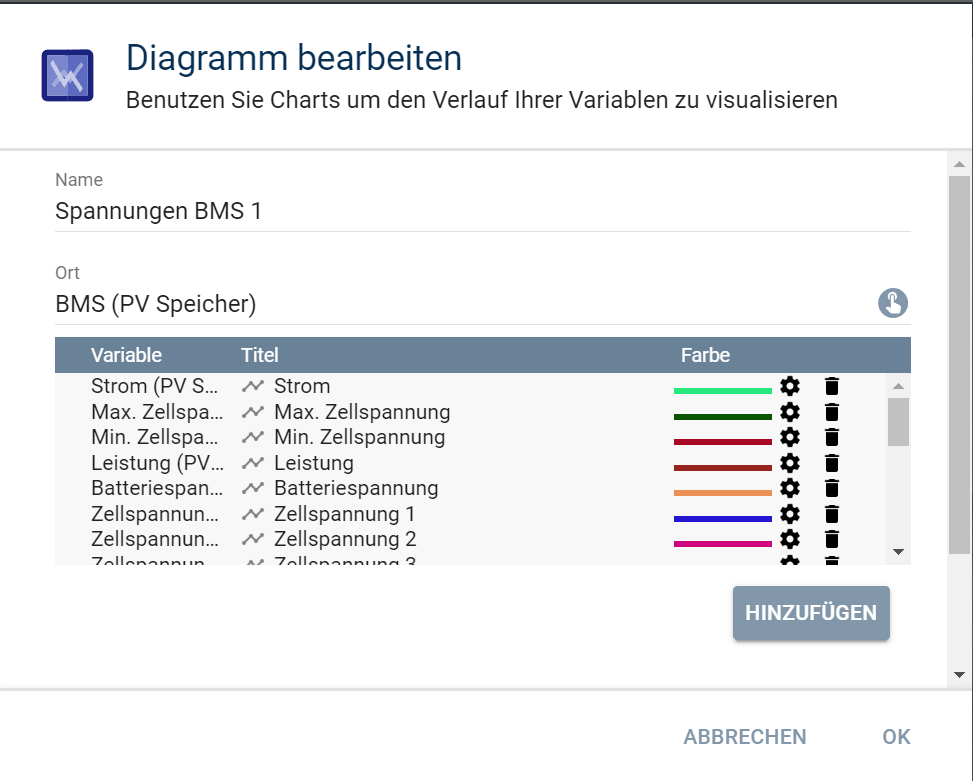973x781 pixels.
Task: Click the Ort location picker icon
Action: coord(893,303)
